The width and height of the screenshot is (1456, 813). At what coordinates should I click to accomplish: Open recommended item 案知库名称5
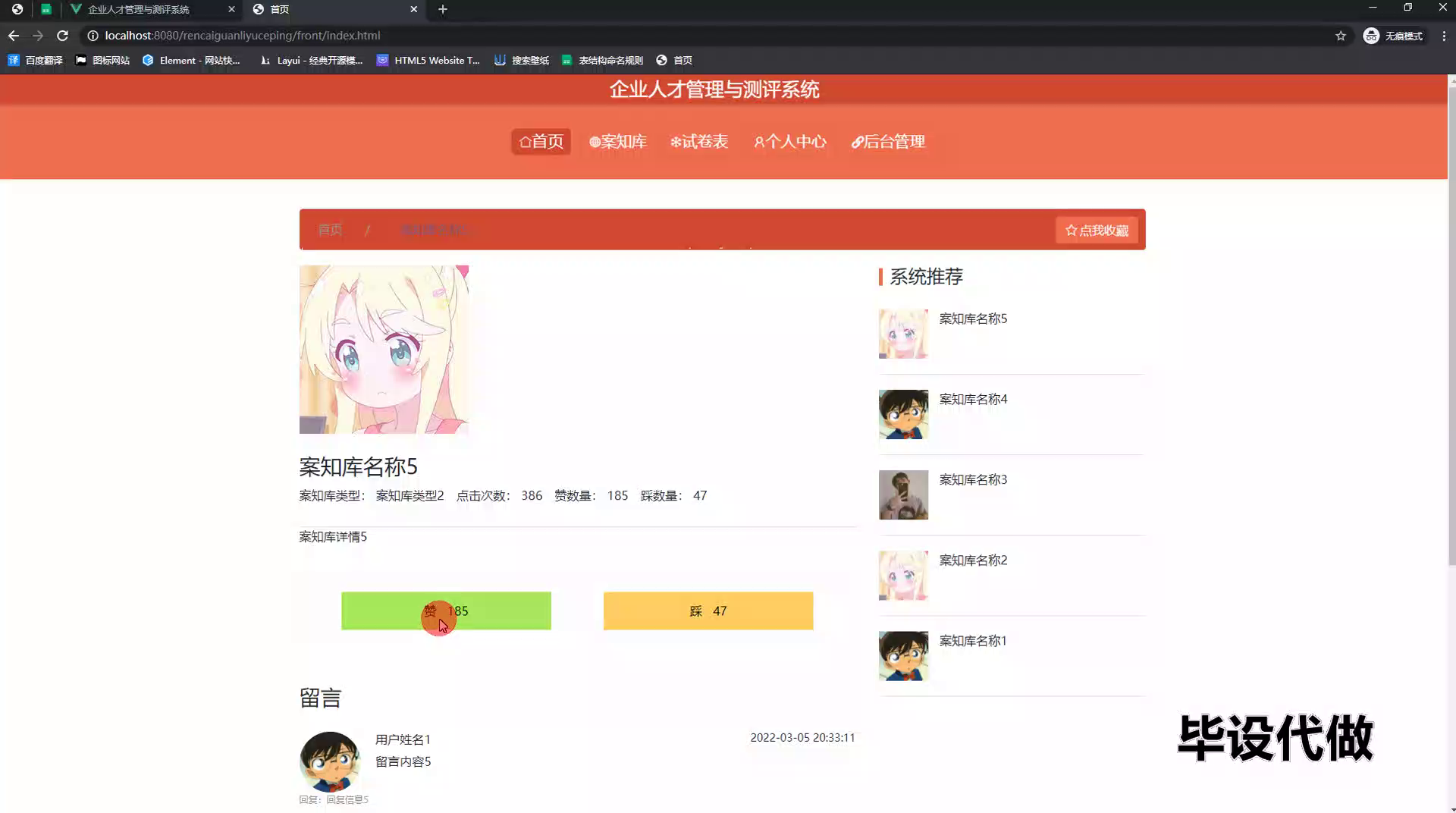tap(973, 319)
